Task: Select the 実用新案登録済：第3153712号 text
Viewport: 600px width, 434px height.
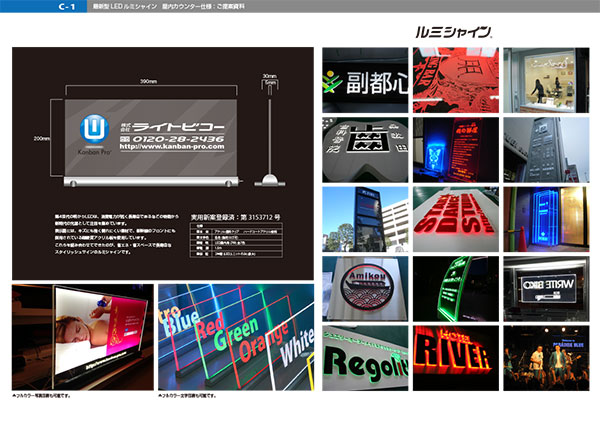Action: 236,217
